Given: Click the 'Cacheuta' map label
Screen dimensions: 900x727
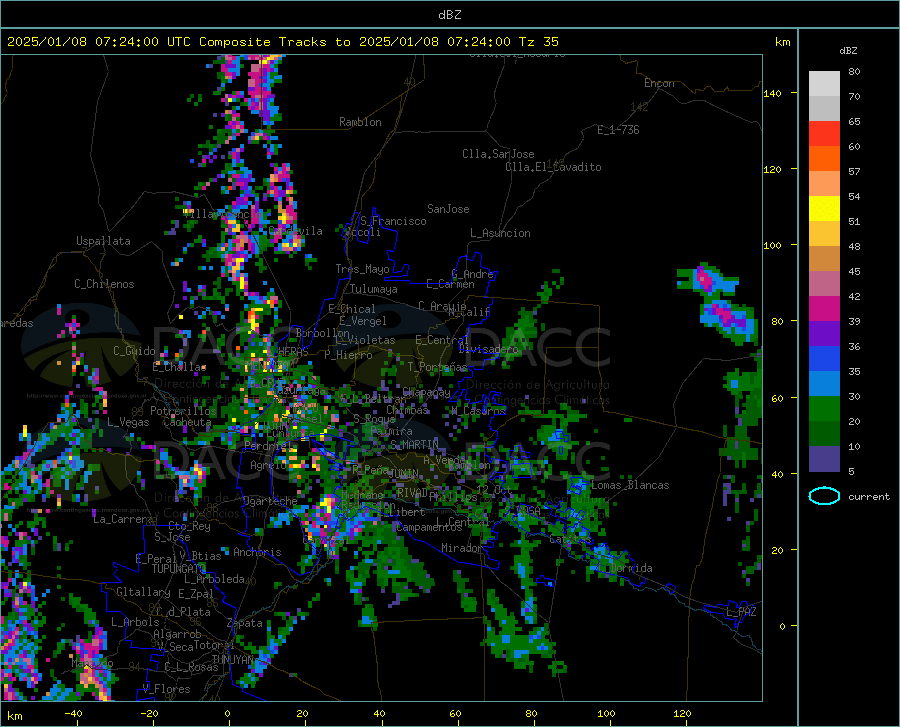Looking at the screenshot, I should [187, 422].
